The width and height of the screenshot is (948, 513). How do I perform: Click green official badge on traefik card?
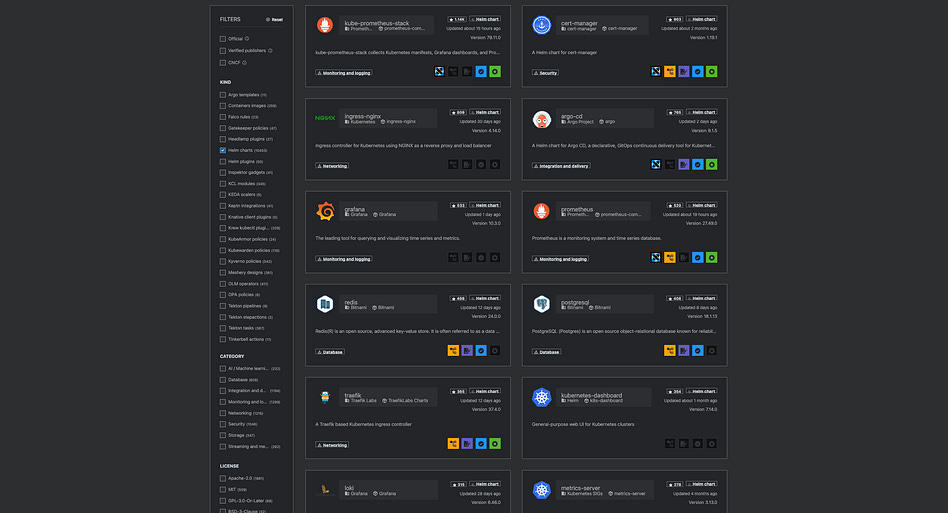(495, 444)
